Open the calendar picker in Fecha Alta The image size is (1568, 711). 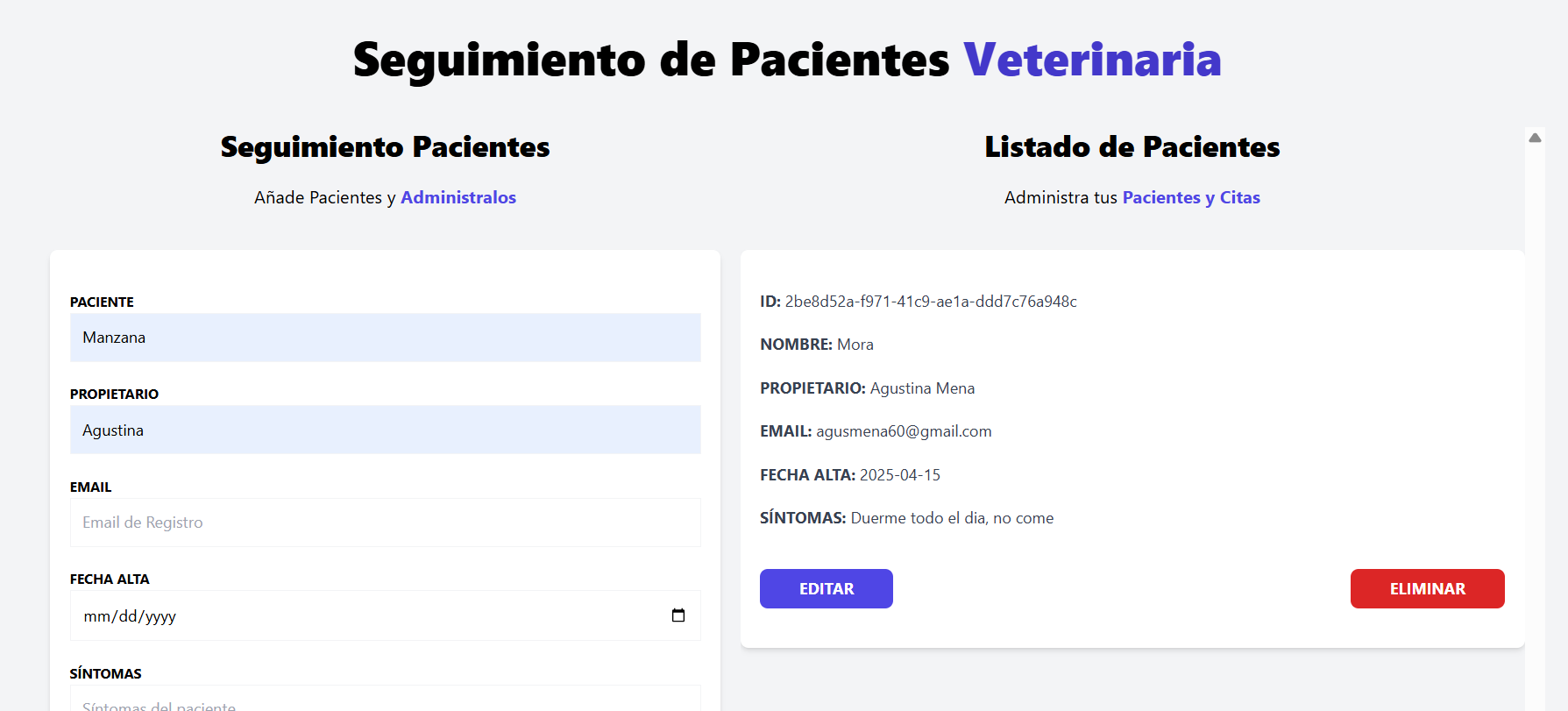[x=678, y=615]
